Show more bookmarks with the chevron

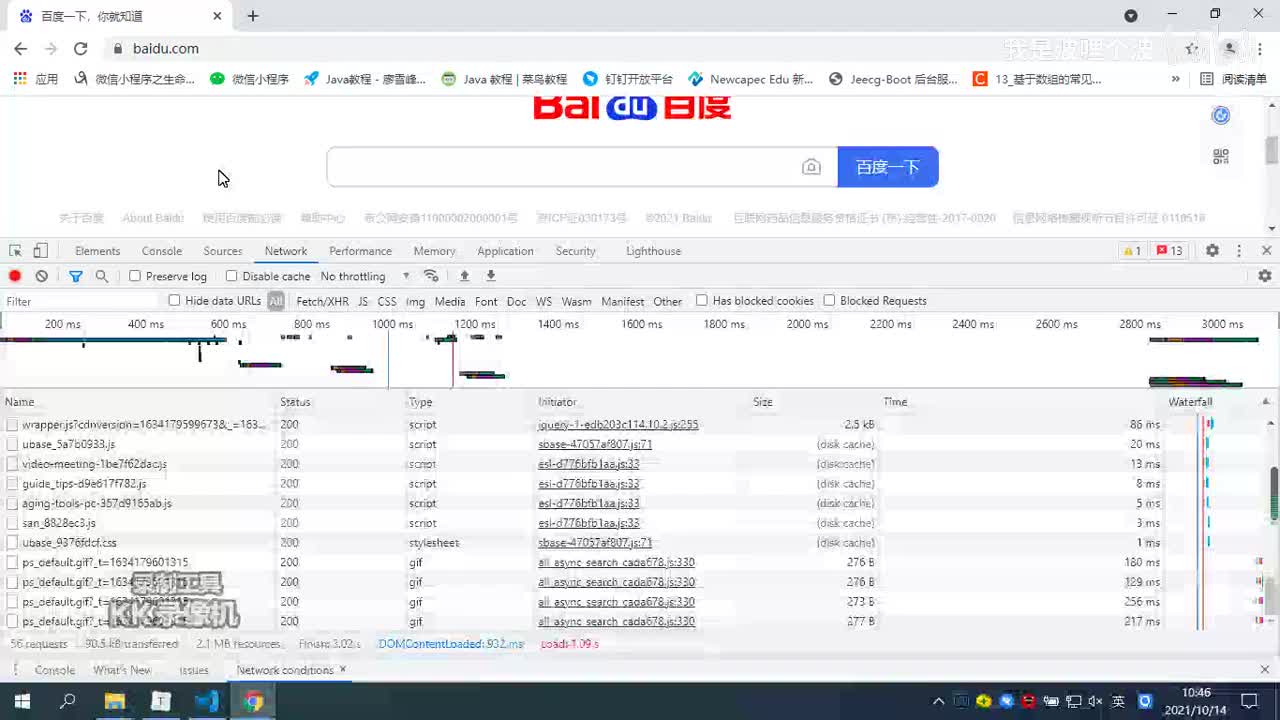tap(1176, 79)
